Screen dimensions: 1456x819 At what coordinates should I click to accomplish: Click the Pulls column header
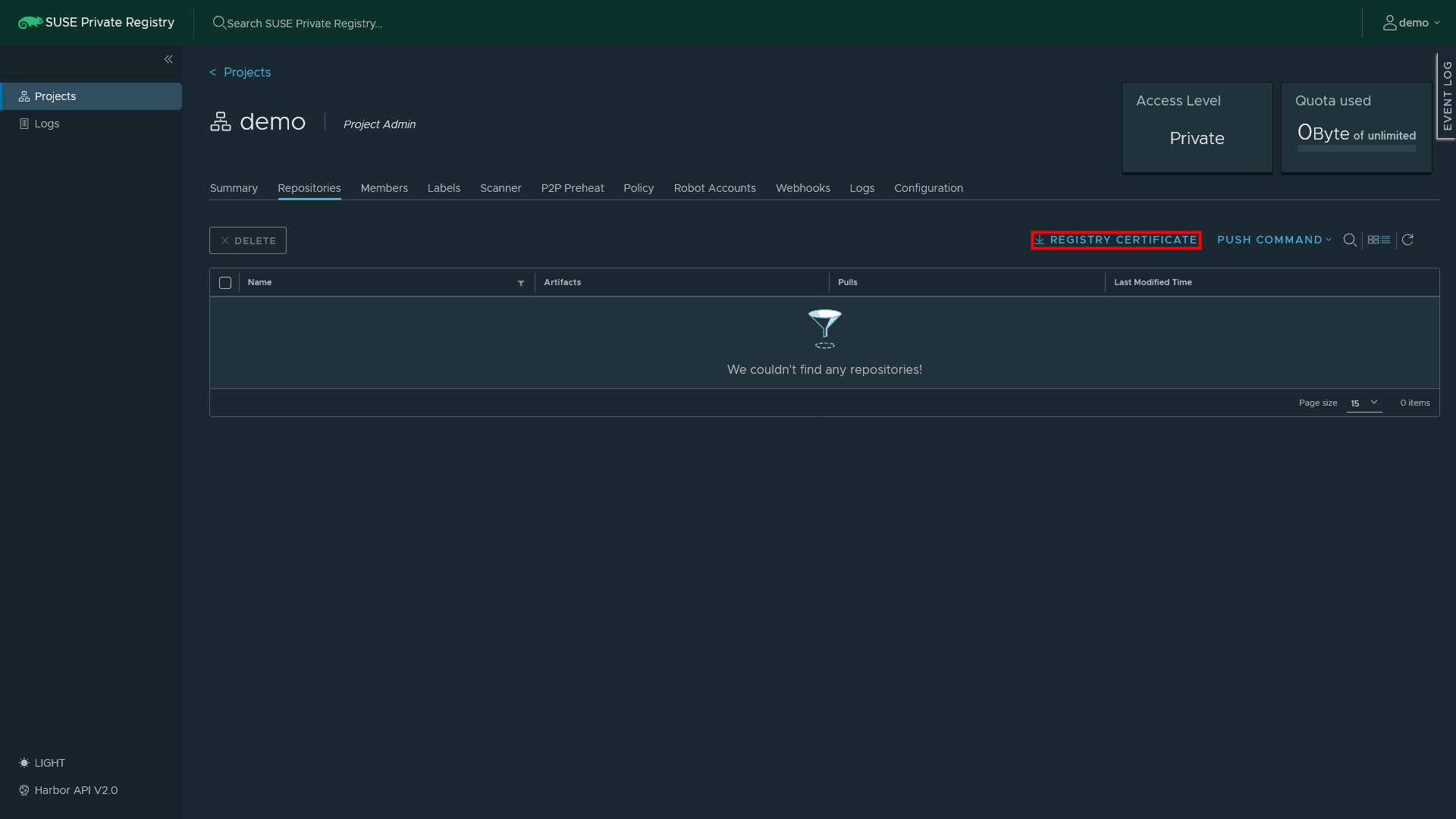click(x=848, y=282)
